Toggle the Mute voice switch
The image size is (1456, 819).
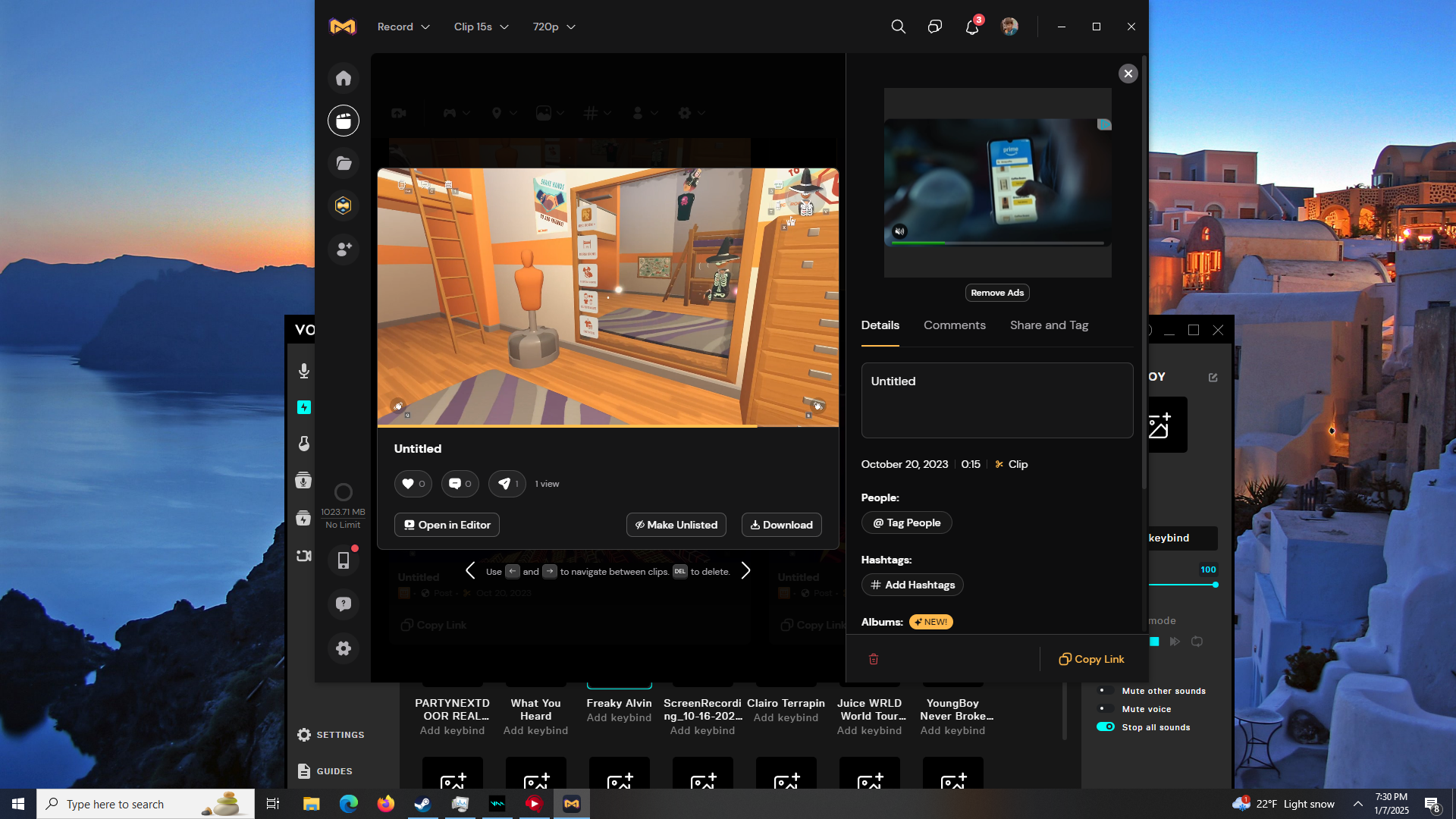[x=1106, y=709]
